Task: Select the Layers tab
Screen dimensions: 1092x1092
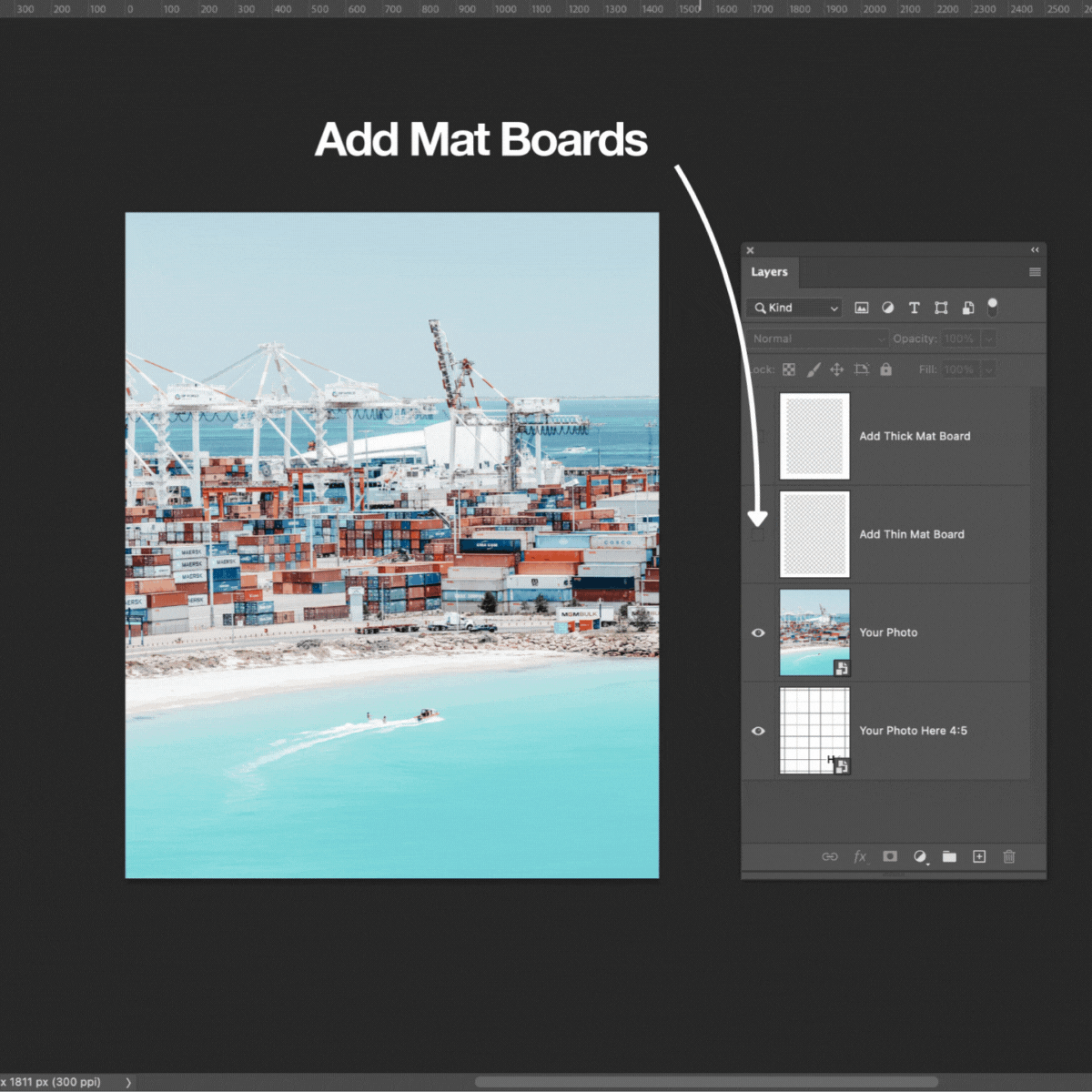Action: tap(769, 272)
